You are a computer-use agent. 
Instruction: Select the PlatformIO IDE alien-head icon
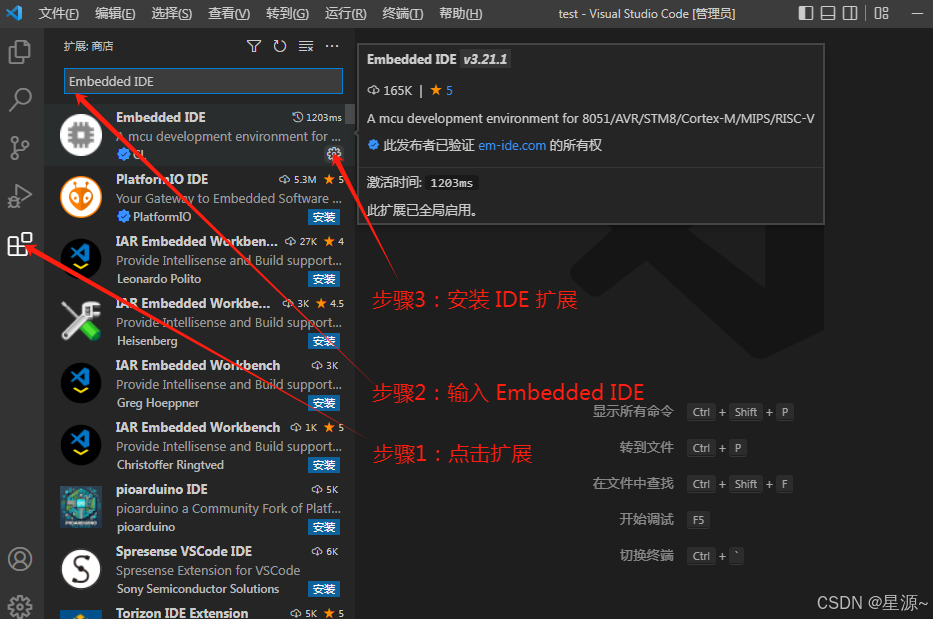click(81, 197)
